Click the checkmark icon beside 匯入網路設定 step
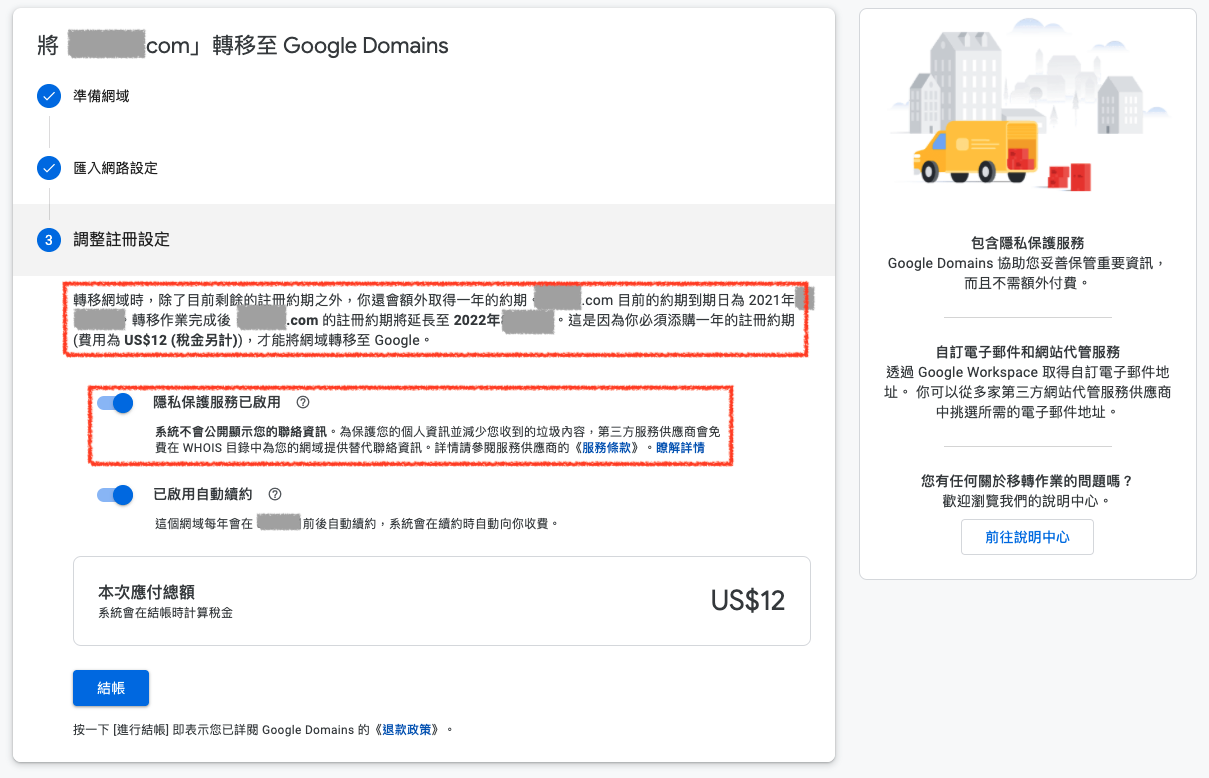Image resolution: width=1209 pixels, height=778 pixels. tap(49, 168)
